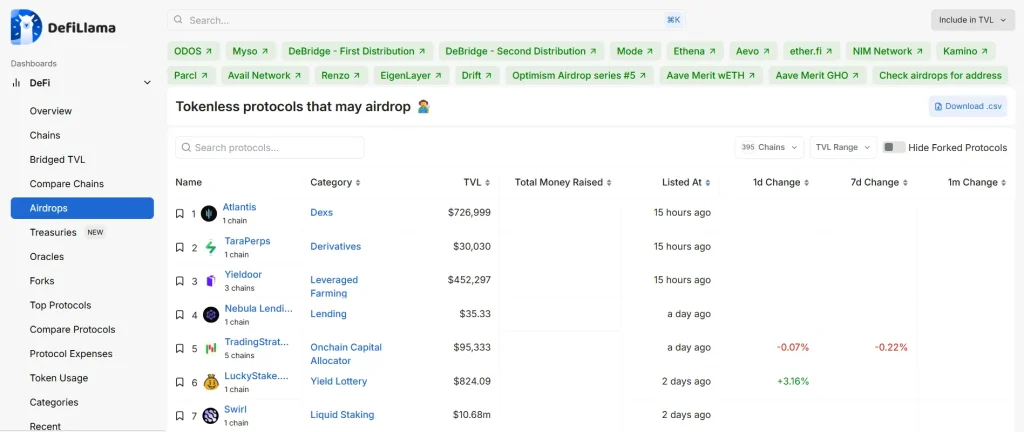Click the $10.68m TVL value

click(x=472, y=415)
